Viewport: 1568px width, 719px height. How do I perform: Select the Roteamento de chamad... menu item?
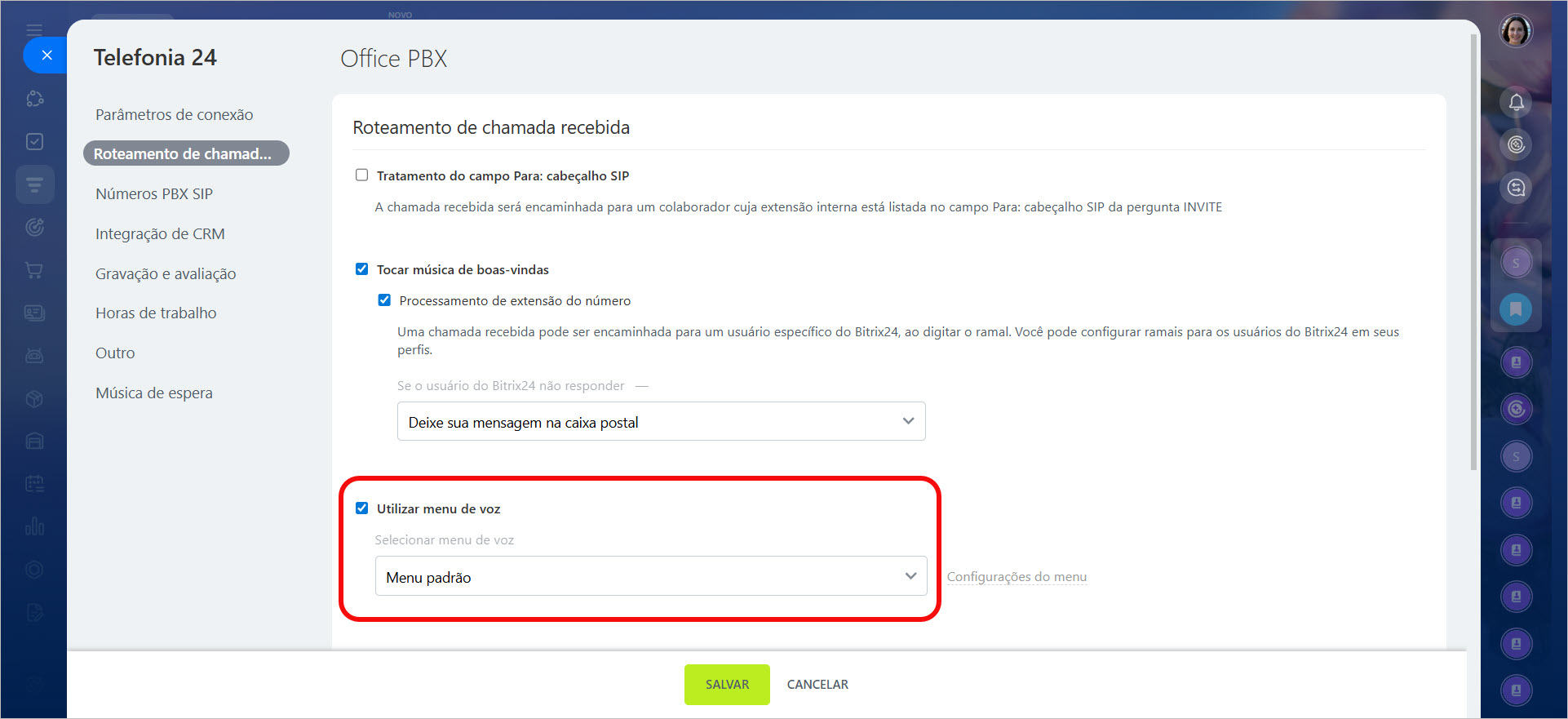(x=186, y=153)
